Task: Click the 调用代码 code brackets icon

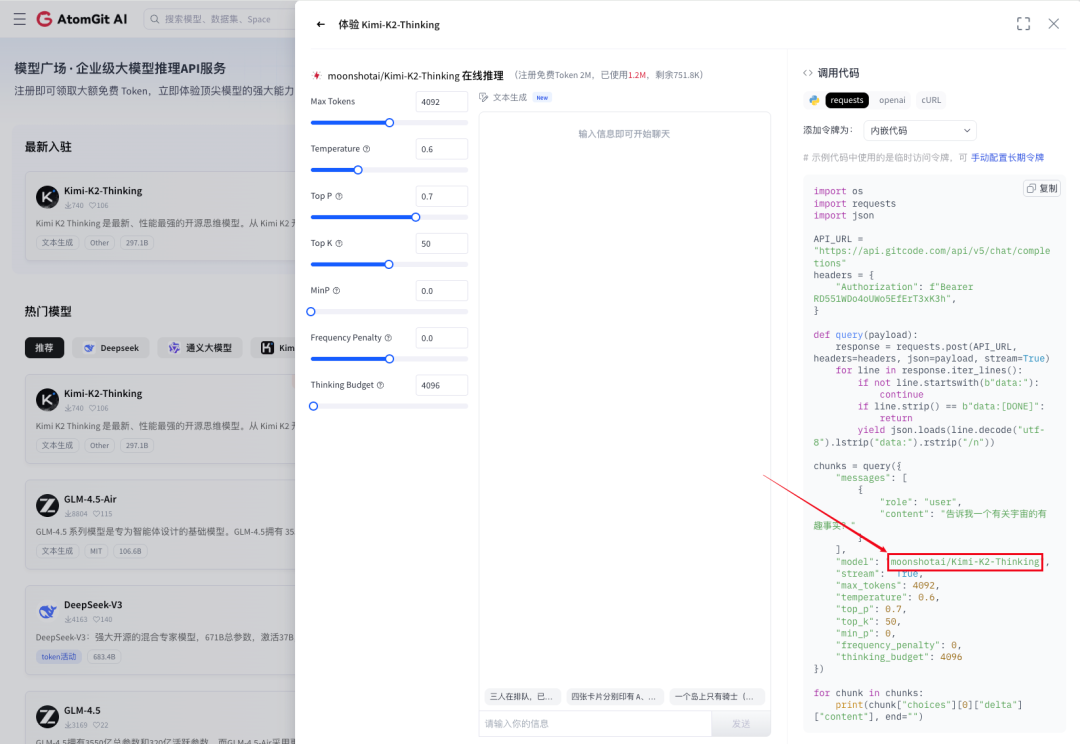Action: 808,73
